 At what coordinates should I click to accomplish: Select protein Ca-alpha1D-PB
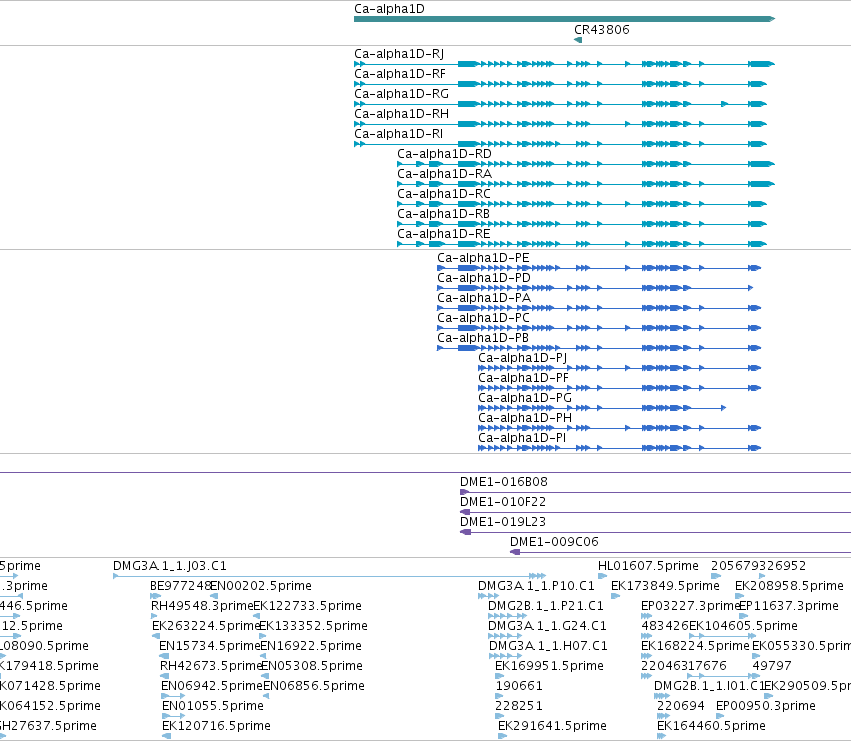tap(599, 349)
